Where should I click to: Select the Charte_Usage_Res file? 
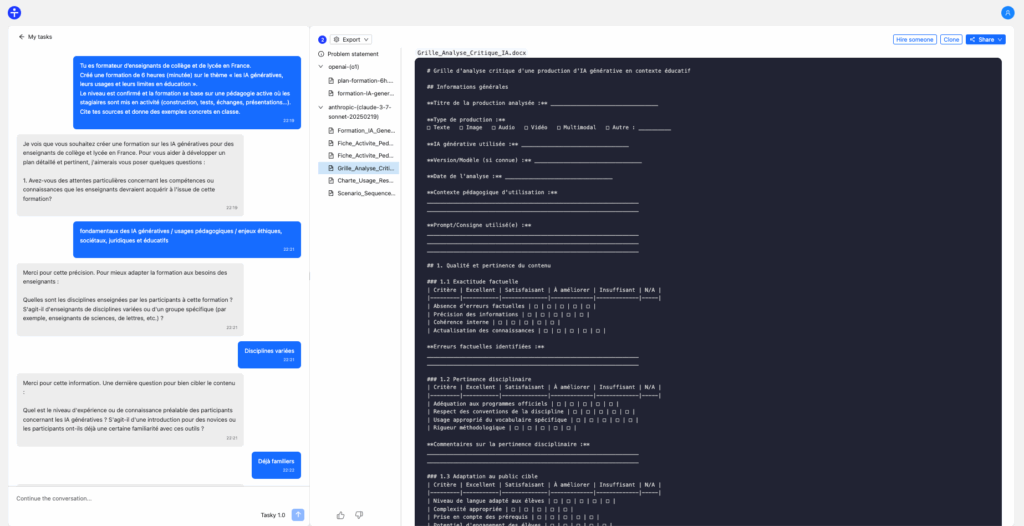[x=365, y=181]
